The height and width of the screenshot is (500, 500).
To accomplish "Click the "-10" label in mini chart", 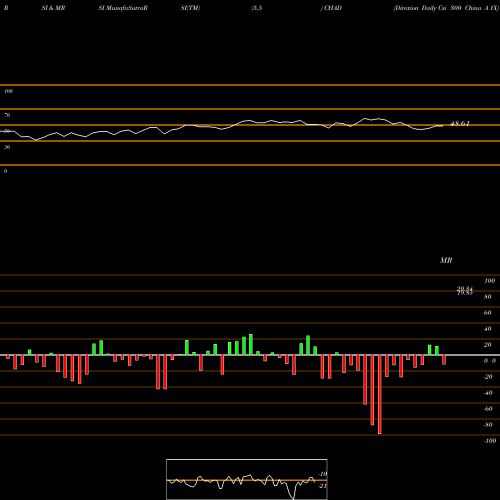I will pyautogui.click(x=323, y=474).
